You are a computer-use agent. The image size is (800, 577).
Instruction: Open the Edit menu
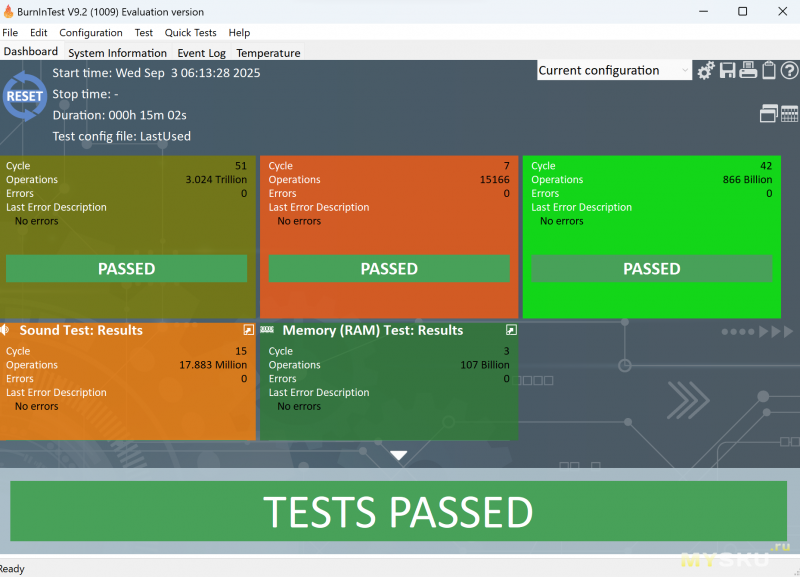tap(39, 33)
